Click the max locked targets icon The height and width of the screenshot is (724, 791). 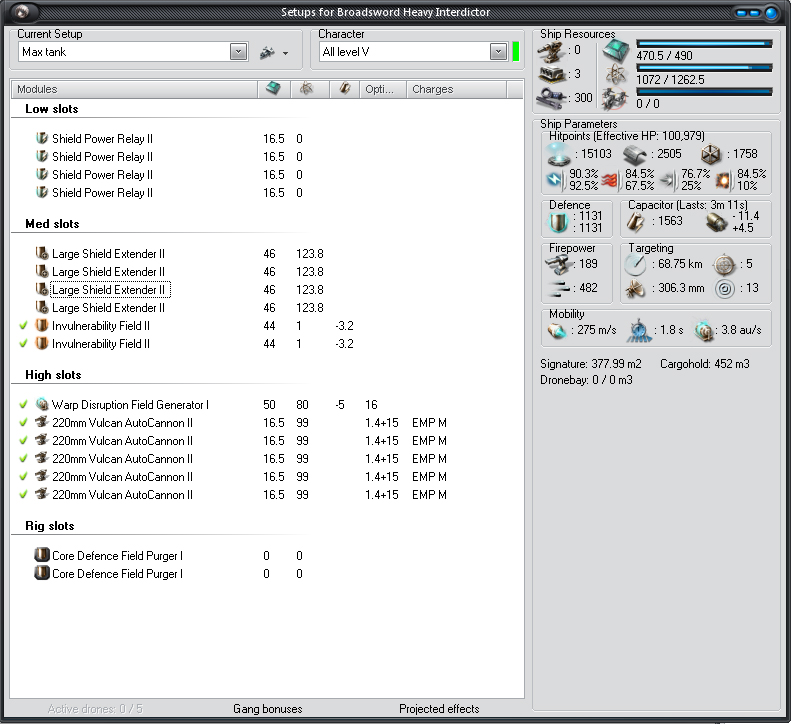724,264
